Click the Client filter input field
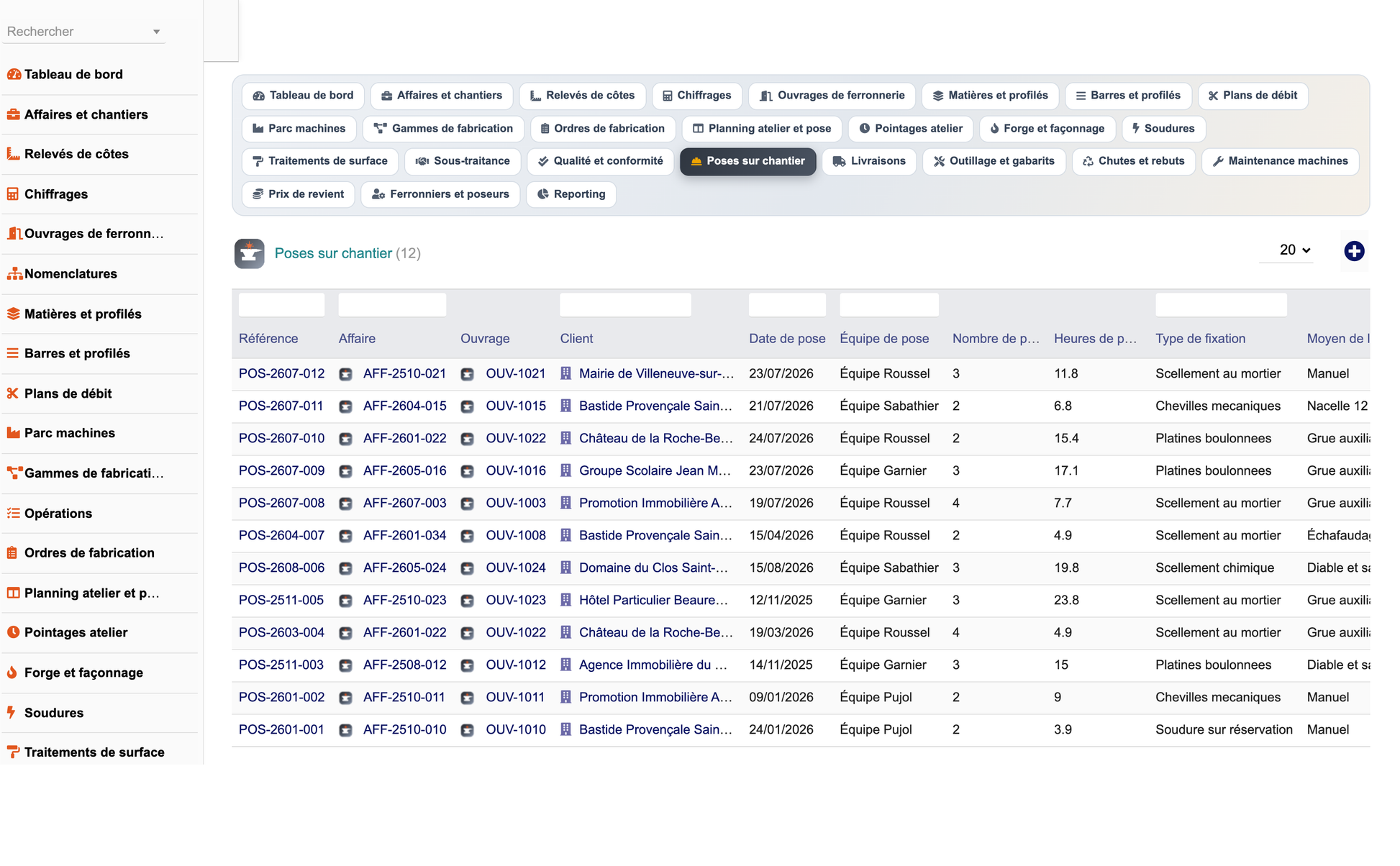This screenshot has height=866, width=1400. (625, 305)
